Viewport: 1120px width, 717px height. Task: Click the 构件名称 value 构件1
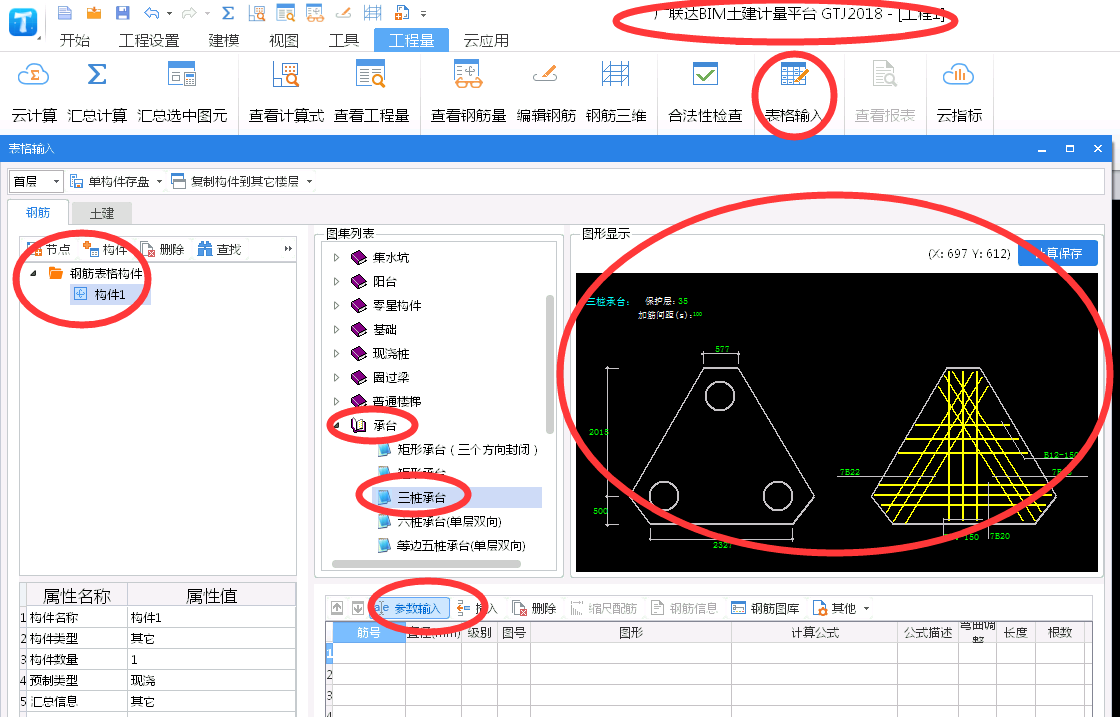pos(211,618)
